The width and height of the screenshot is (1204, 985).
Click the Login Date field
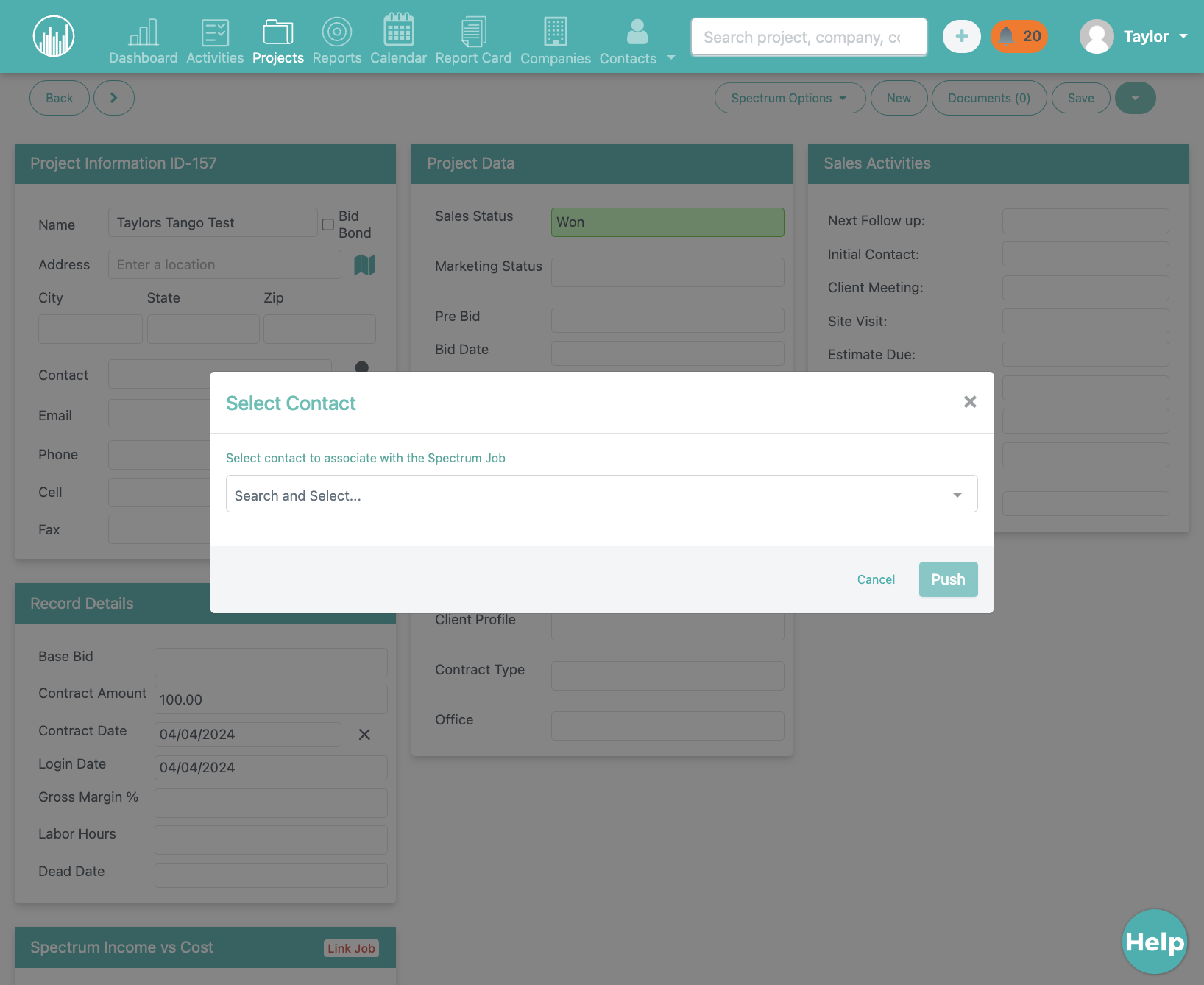click(x=271, y=768)
